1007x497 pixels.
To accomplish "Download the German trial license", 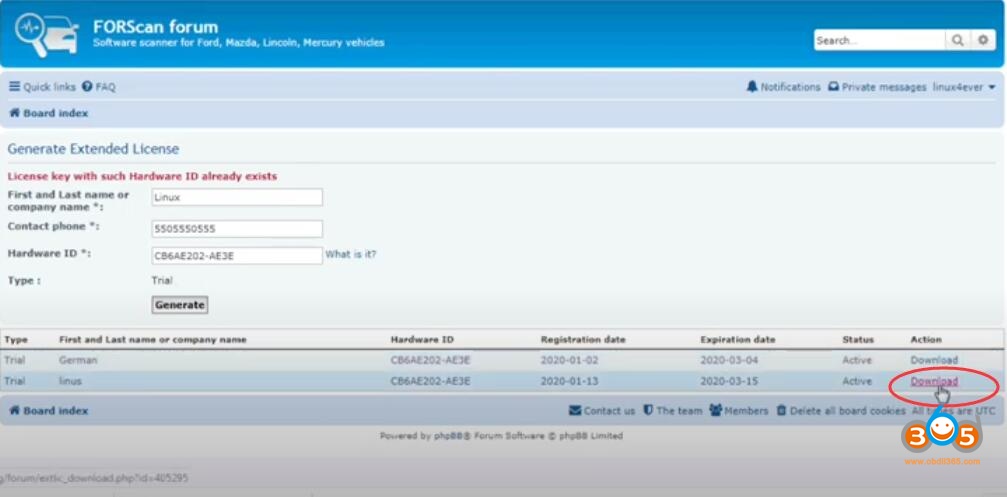I will [934, 360].
